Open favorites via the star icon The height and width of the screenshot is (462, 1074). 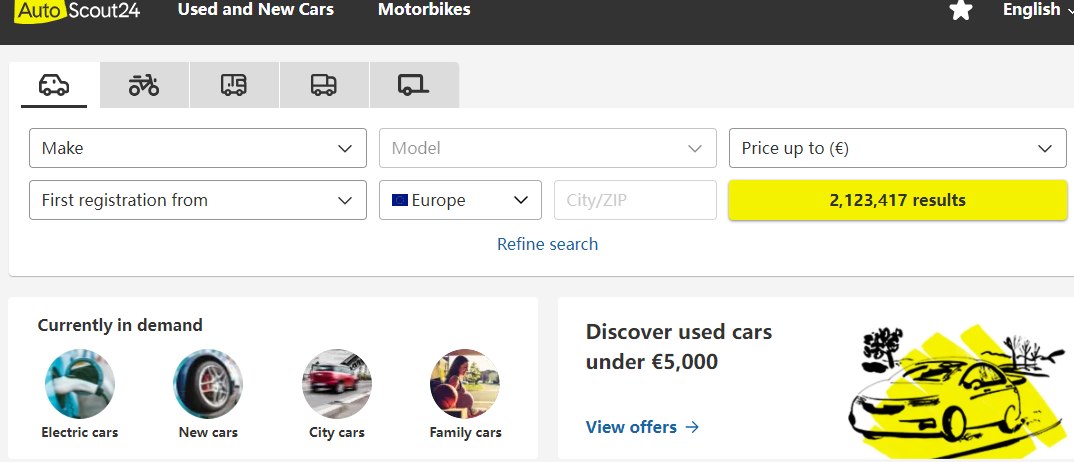coord(960,11)
